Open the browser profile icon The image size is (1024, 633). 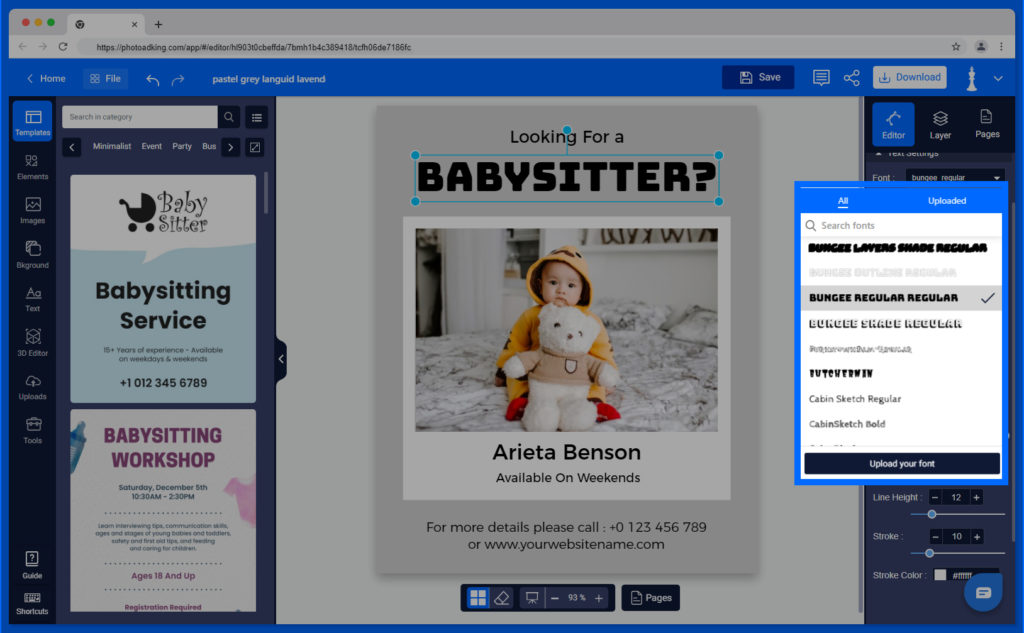pos(981,47)
